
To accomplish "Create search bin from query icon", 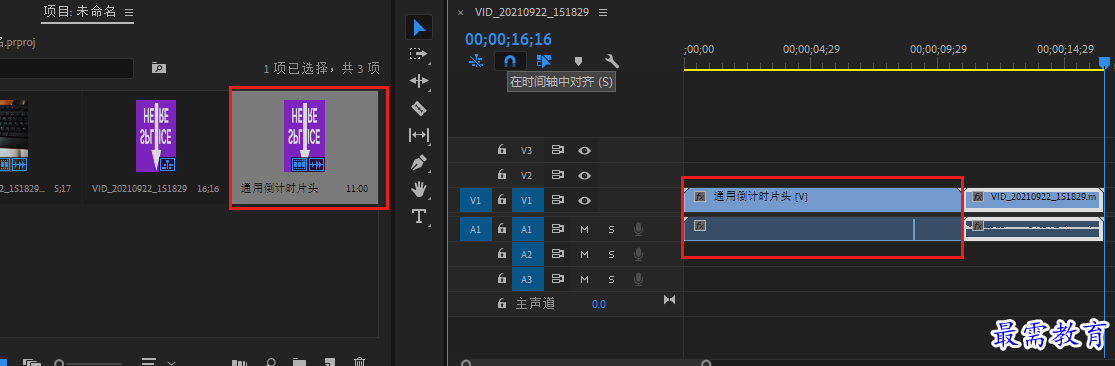I will coord(158,68).
